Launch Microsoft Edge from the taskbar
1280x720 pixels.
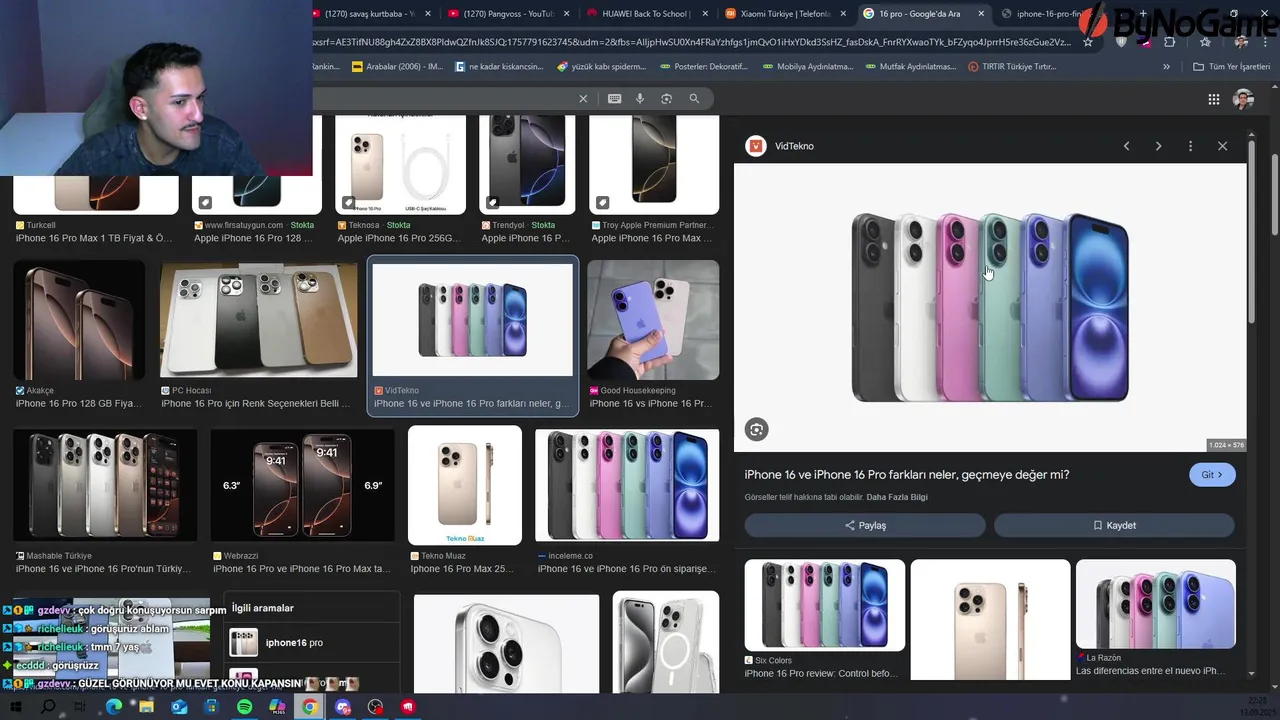113,707
